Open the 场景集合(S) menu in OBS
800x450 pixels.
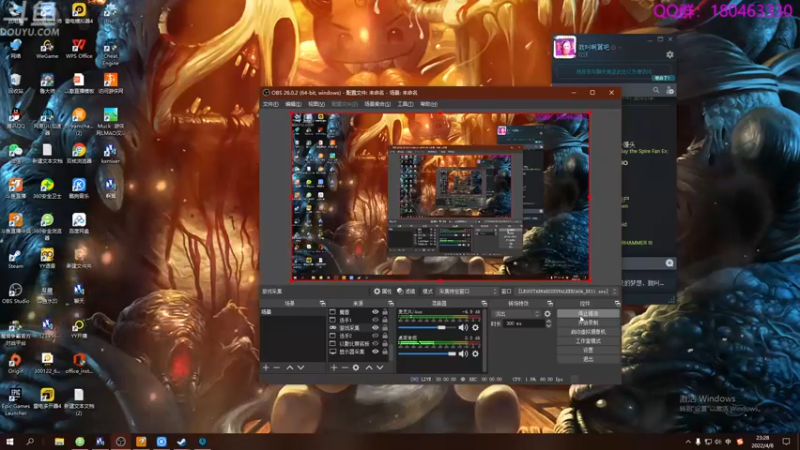[377, 104]
